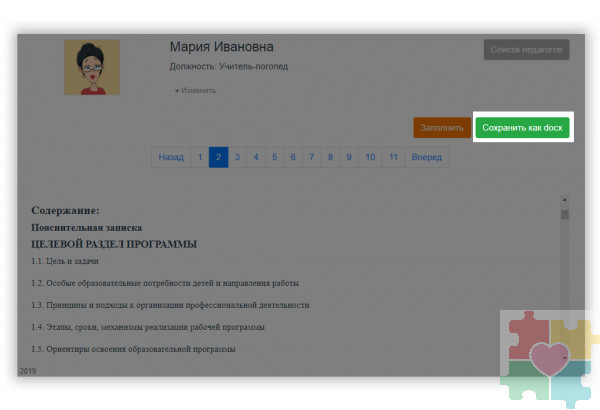
Task: Expand the "Изменить" dropdown
Action: click(195, 91)
